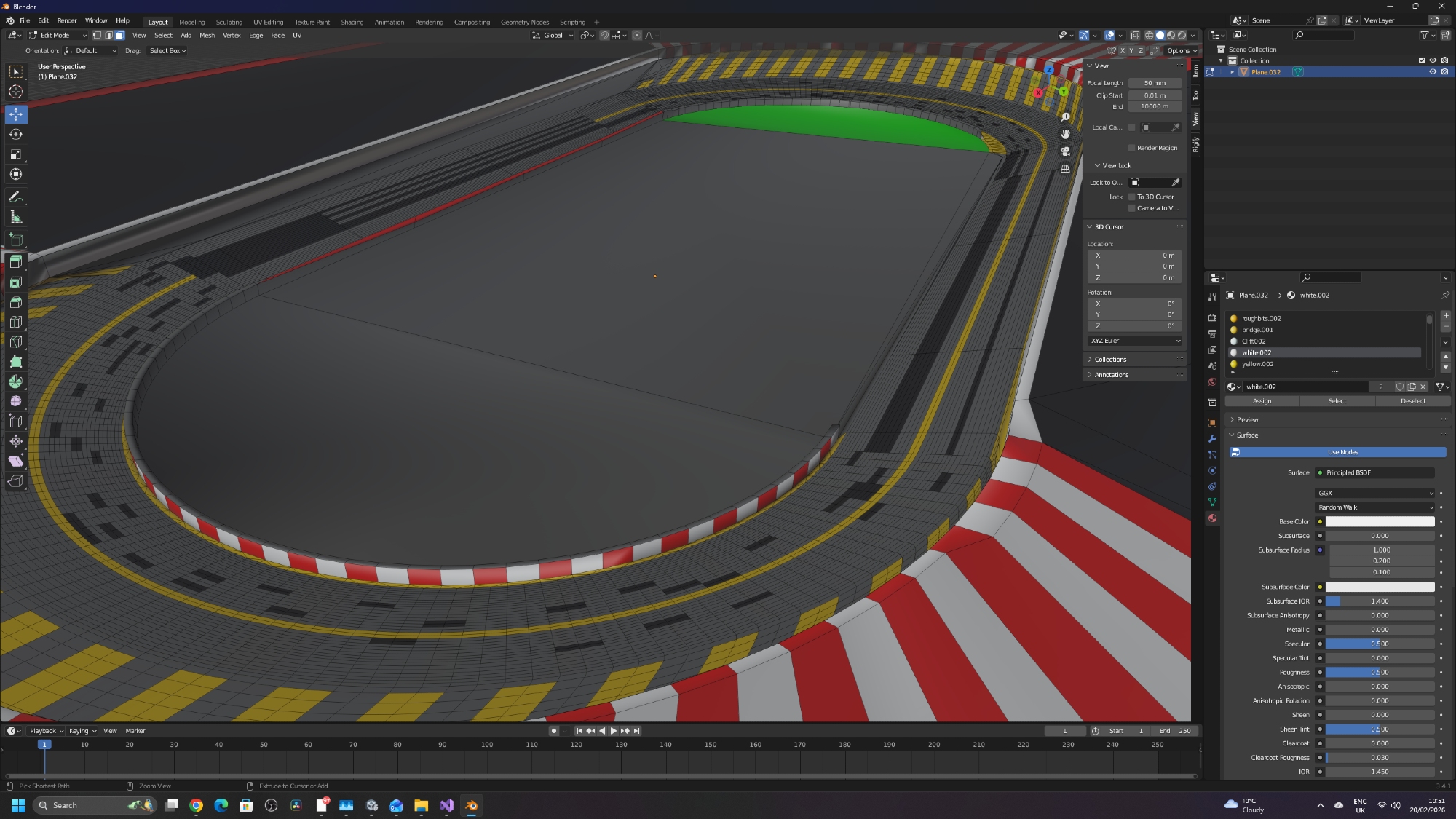
Task: Choose the Knife tool icon
Action: click(x=16, y=341)
